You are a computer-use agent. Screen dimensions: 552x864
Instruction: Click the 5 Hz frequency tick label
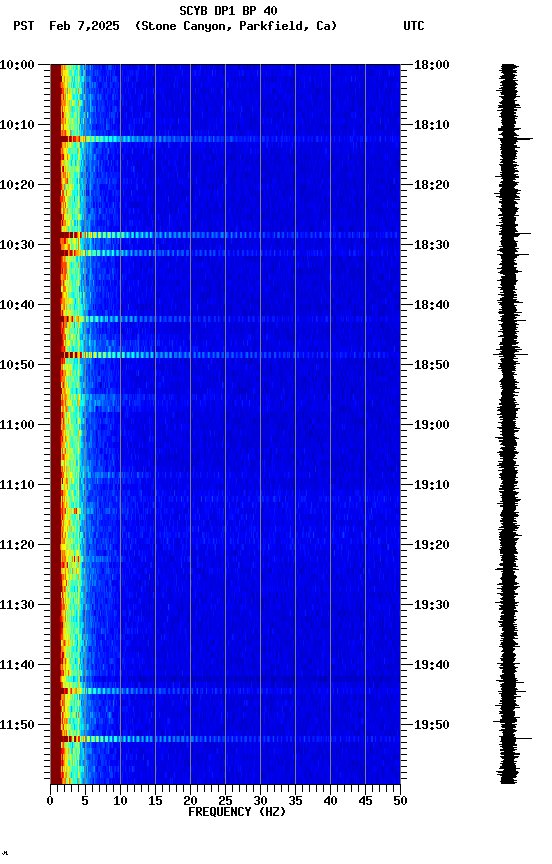(85, 801)
